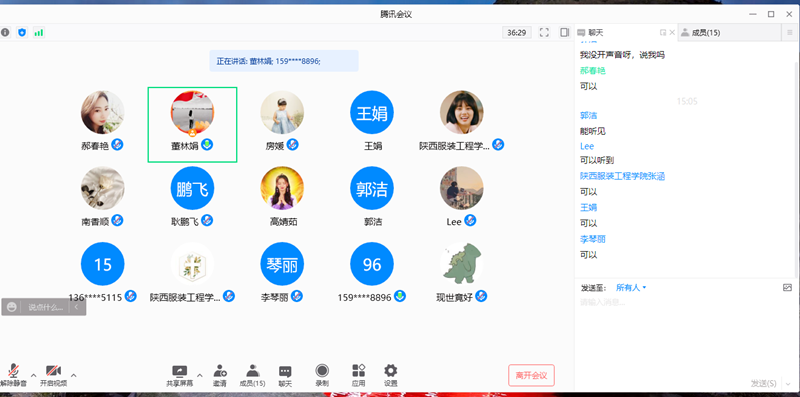Open the 所有人 recipient dropdown

[x=631, y=288]
